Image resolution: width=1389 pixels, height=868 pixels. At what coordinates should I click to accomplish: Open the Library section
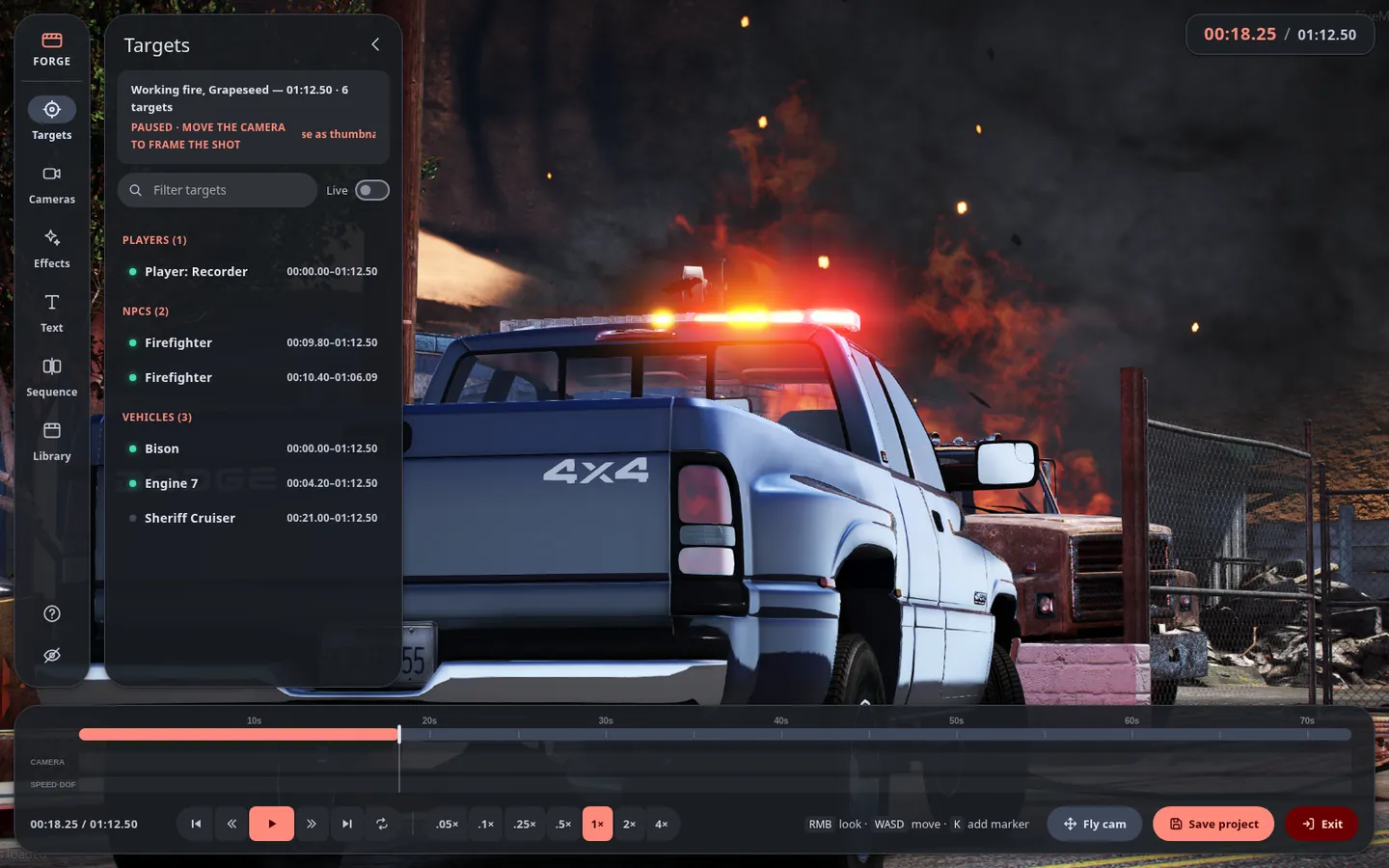52,441
